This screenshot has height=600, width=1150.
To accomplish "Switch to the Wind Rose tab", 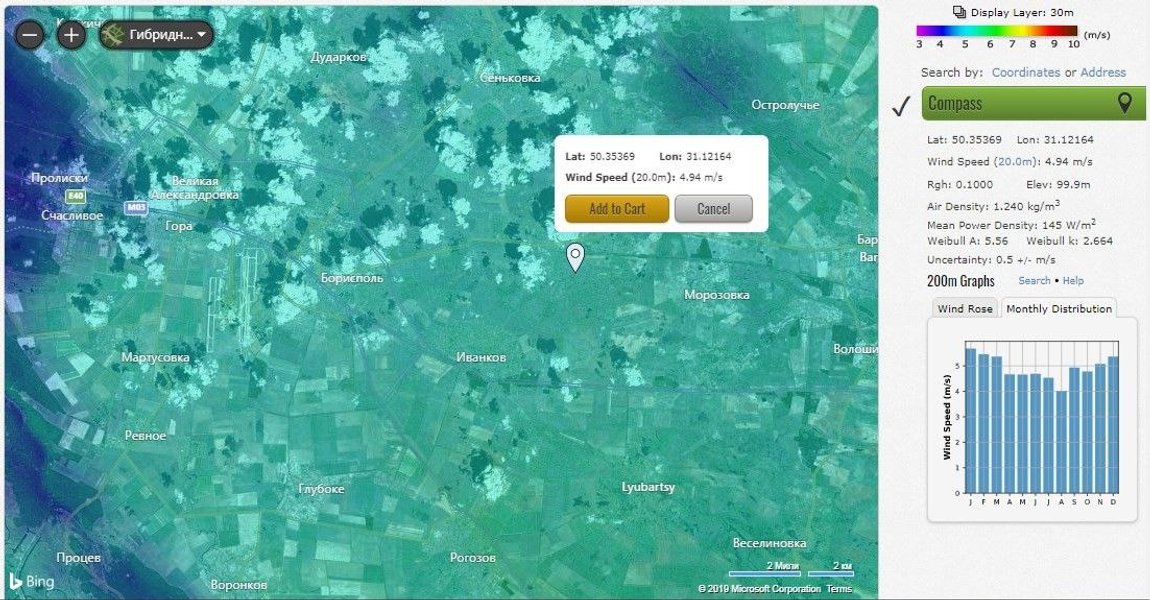I will [x=964, y=309].
